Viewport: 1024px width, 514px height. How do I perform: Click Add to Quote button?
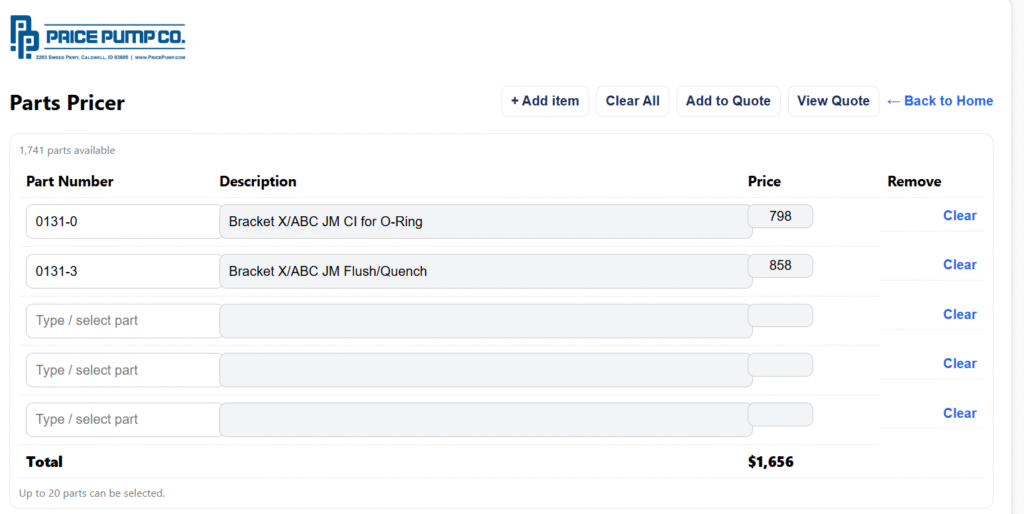[728, 101]
